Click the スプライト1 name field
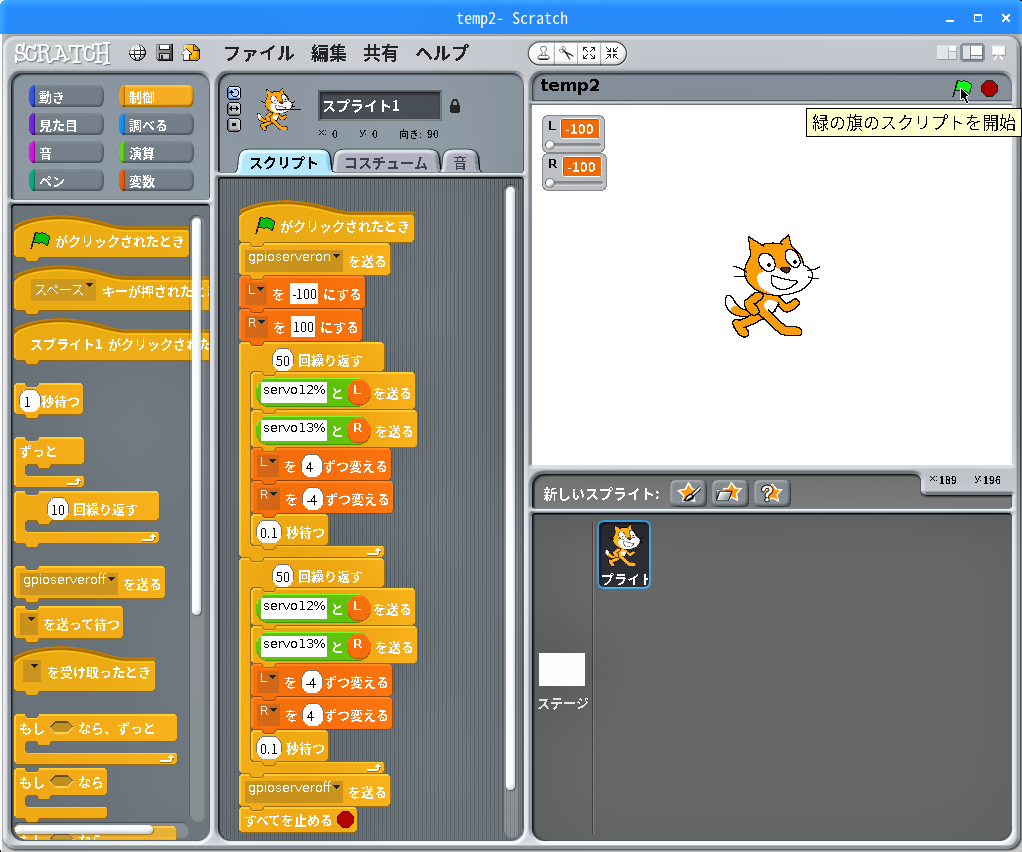The width and height of the screenshot is (1022, 852). coord(379,106)
